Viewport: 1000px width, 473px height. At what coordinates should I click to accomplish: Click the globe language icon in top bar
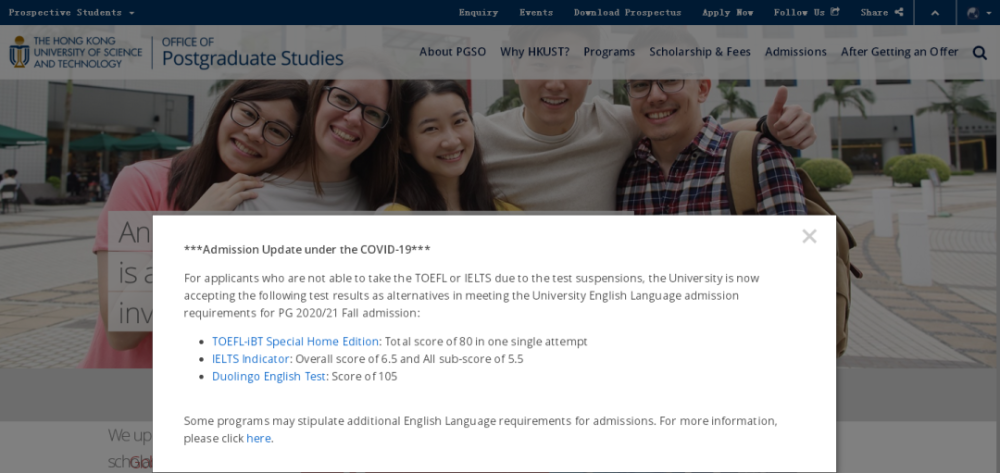[973, 13]
